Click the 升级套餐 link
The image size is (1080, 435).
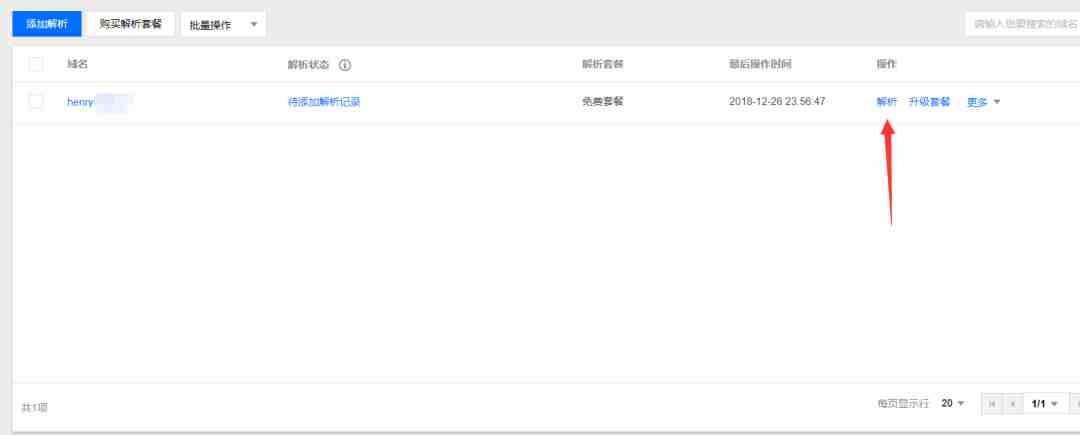tap(929, 102)
